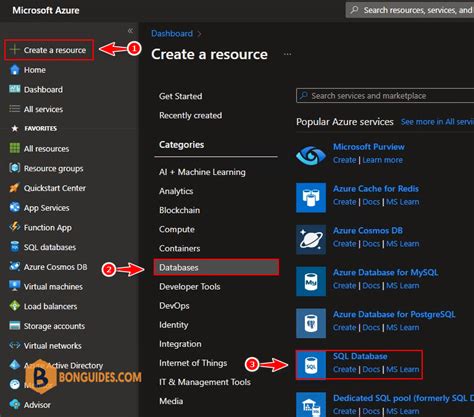Focus the Search services and marketplace field

(x=385, y=96)
